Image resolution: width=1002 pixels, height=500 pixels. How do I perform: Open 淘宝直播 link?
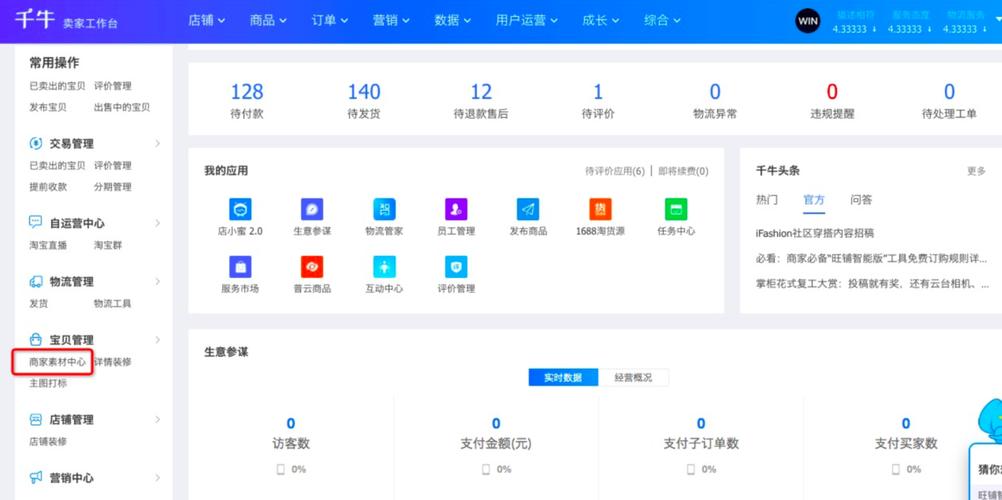(48, 245)
